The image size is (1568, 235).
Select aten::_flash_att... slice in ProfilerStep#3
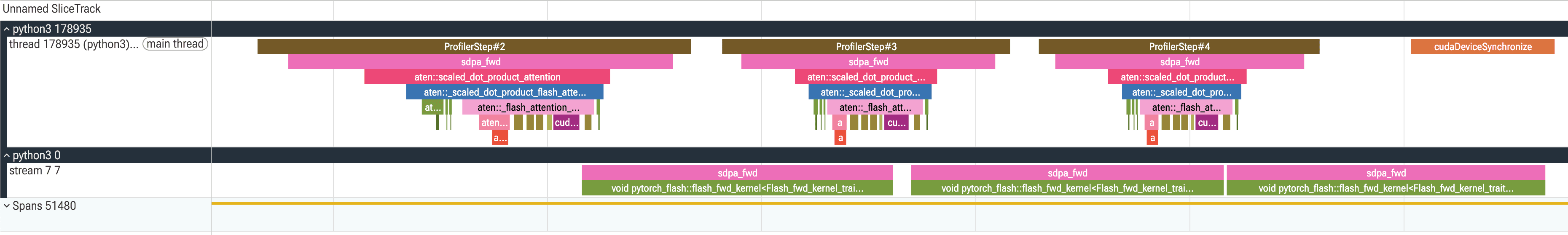click(x=875, y=107)
